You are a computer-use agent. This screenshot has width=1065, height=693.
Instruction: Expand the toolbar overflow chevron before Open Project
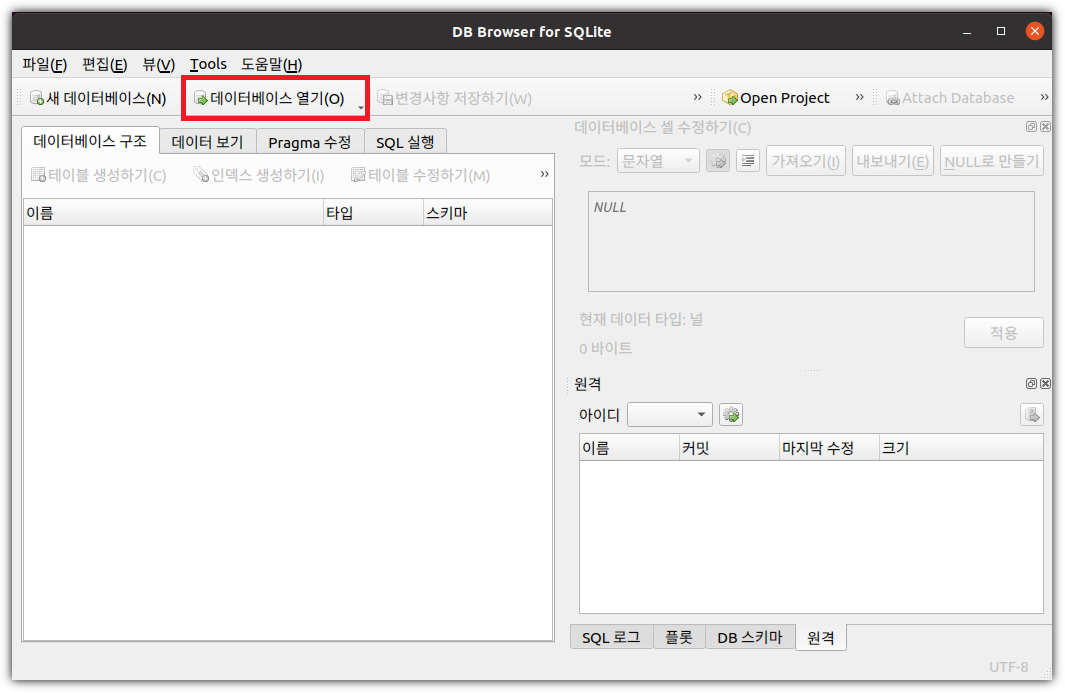[x=697, y=97]
